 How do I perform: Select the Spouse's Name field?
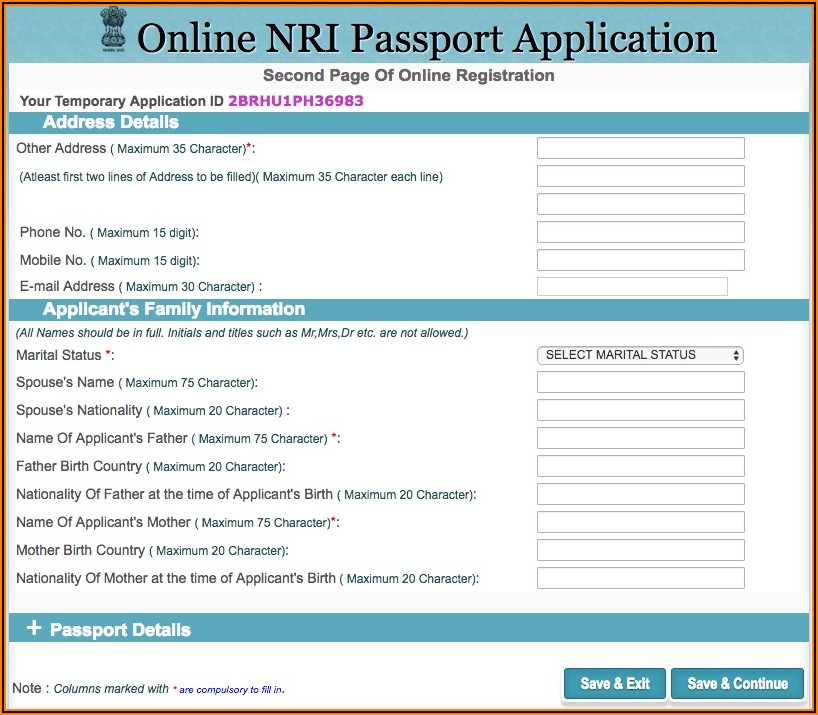click(640, 383)
